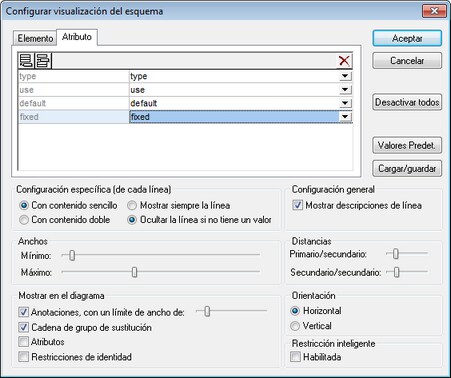451x378 pixels.
Task: Open the type row dropdown
Action: (x=345, y=76)
